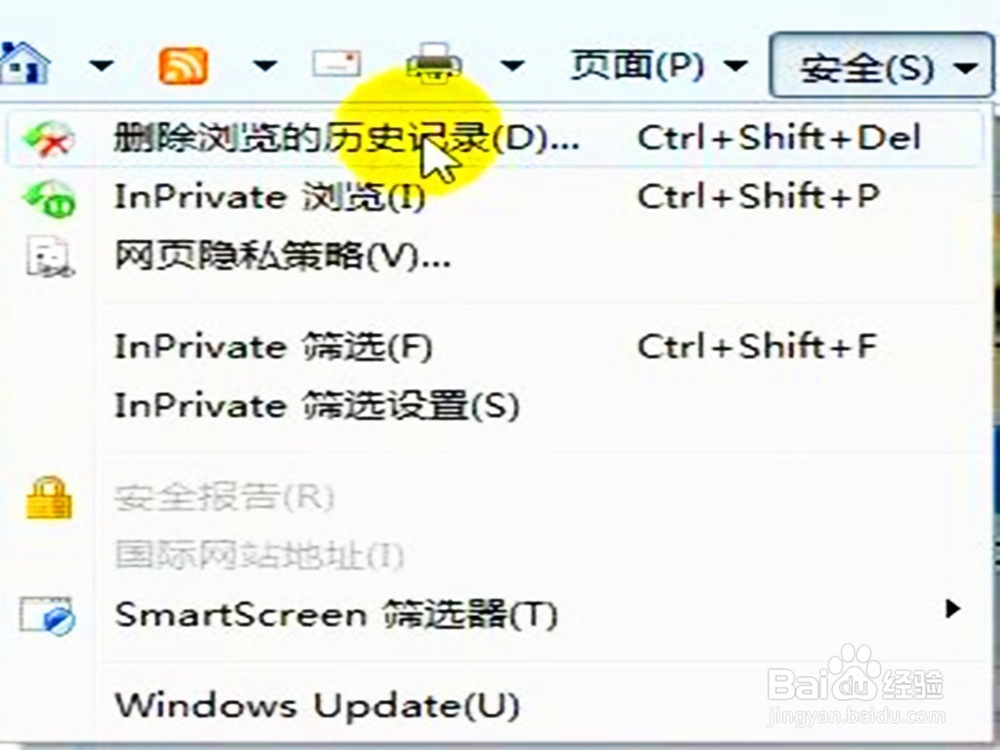The image size is (1000, 750).
Task: Expand the Home button dropdown arrow
Action: 101,65
